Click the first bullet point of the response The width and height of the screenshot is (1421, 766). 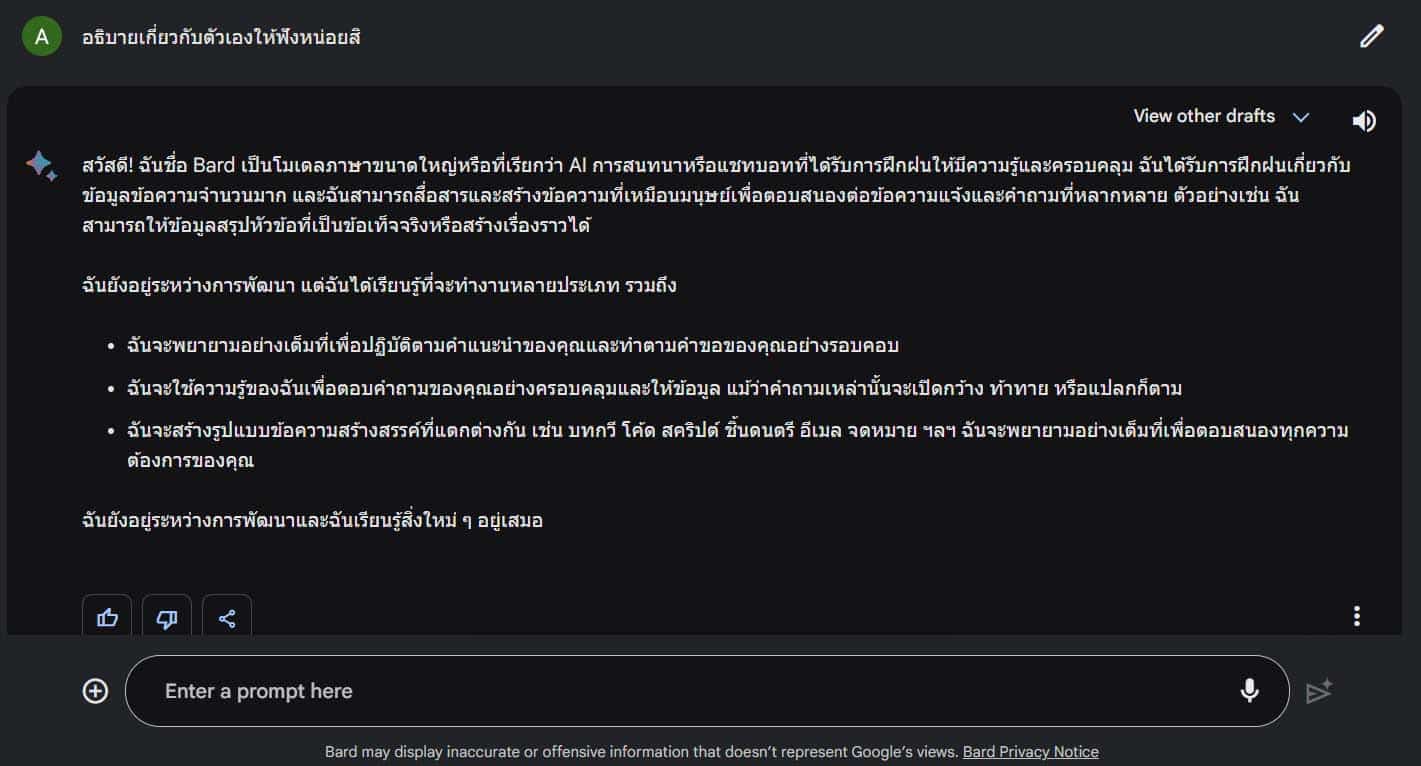(x=513, y=346)
